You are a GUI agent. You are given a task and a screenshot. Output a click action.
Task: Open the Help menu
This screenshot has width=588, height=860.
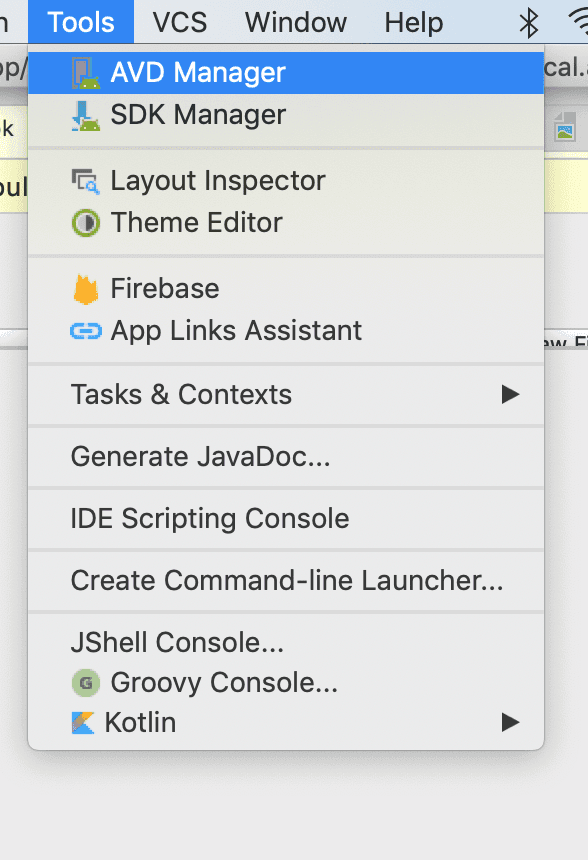click(x=414, y=22)
